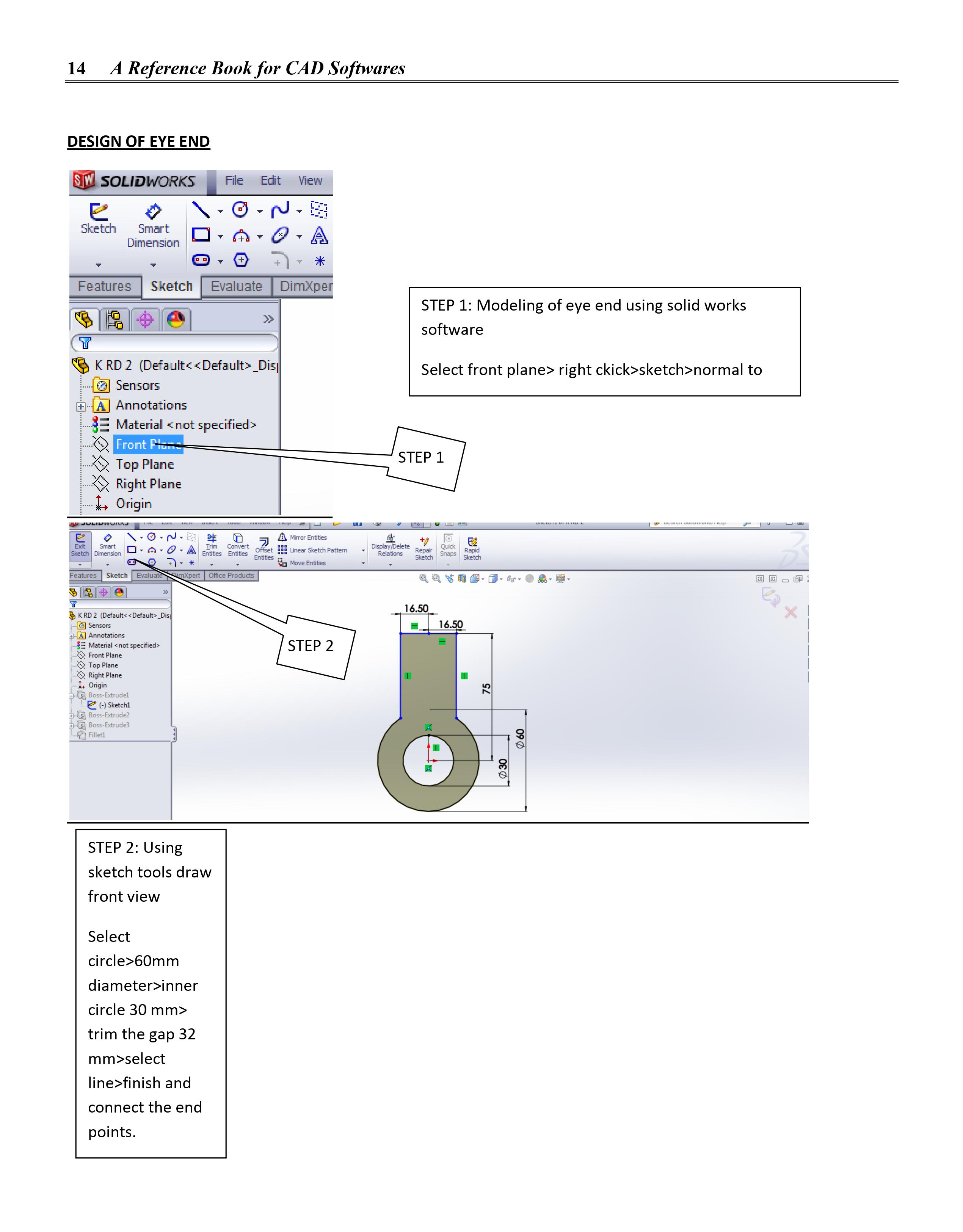The image size is (963, 1232).
Task: Click the filter search field in top feature tree
Action: 180,343
